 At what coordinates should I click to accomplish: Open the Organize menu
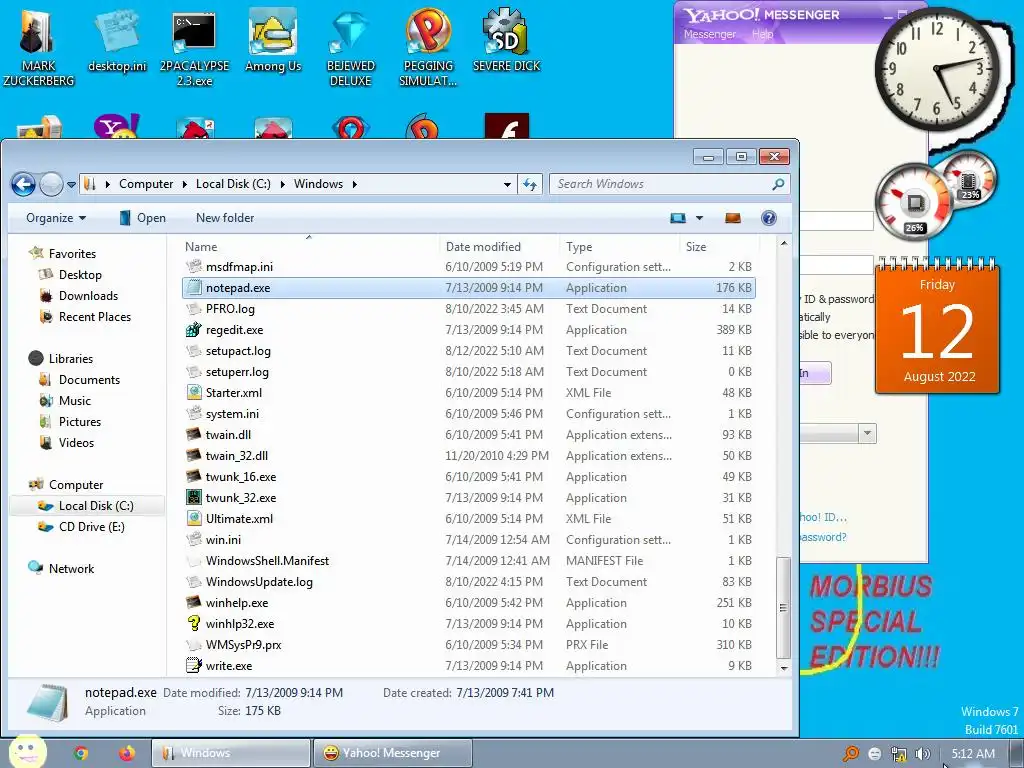click(x=56, y=218)
